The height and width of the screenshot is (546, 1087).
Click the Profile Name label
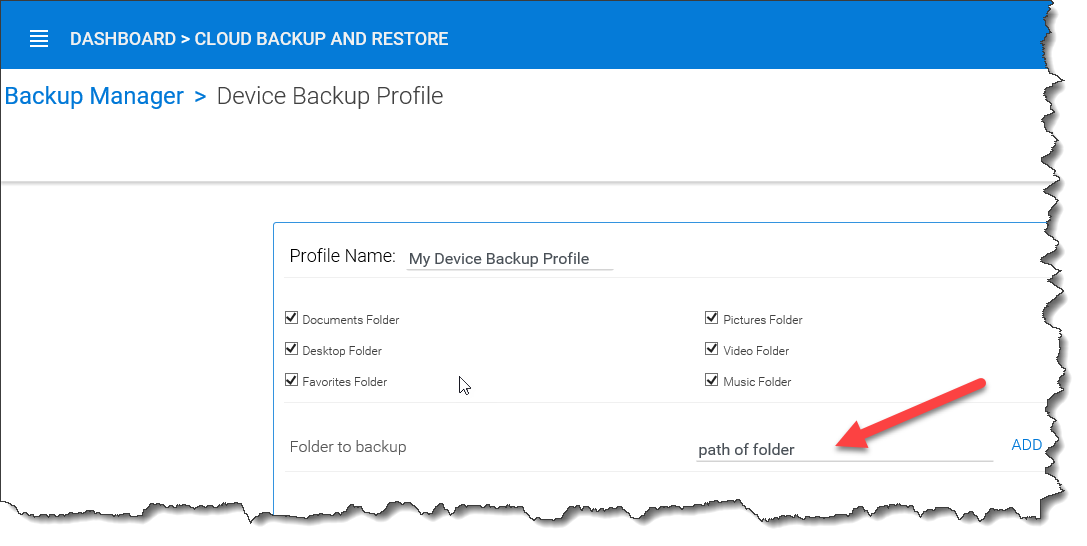(x=342, y=256)
